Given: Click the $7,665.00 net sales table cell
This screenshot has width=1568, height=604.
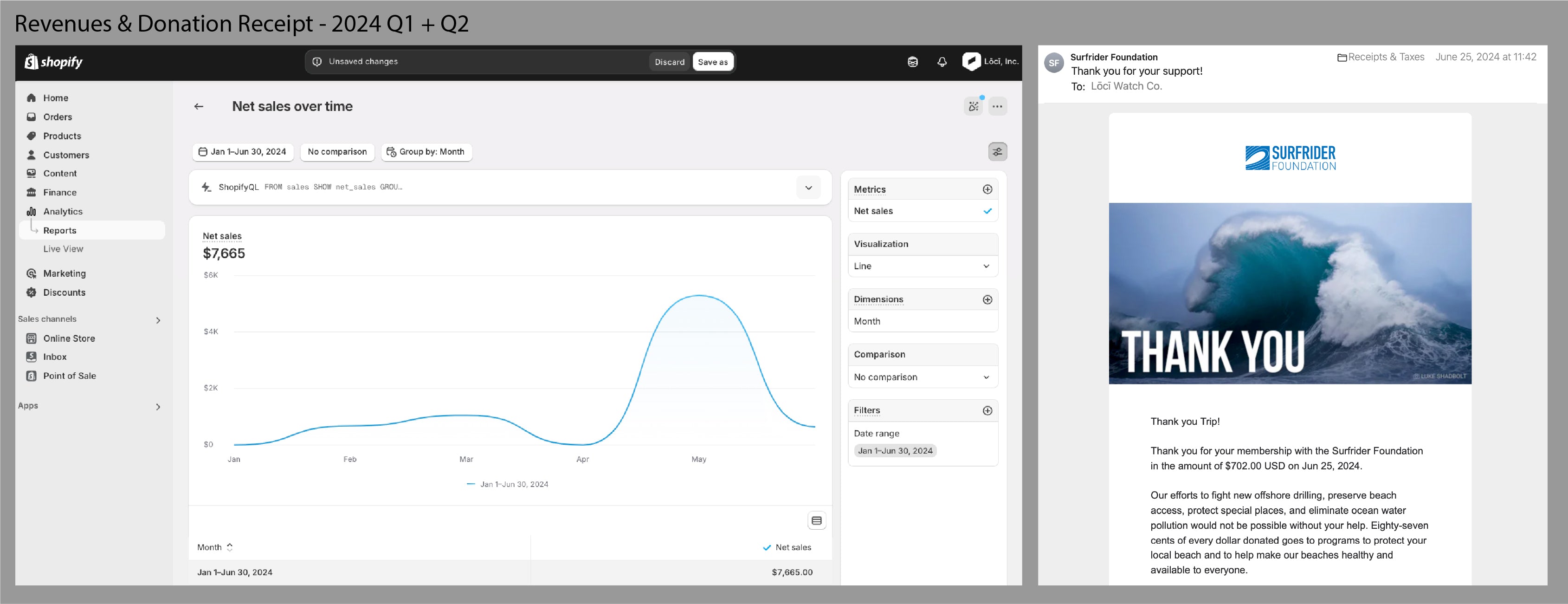Looking at the screenshot, I should [x=792, y=572].
